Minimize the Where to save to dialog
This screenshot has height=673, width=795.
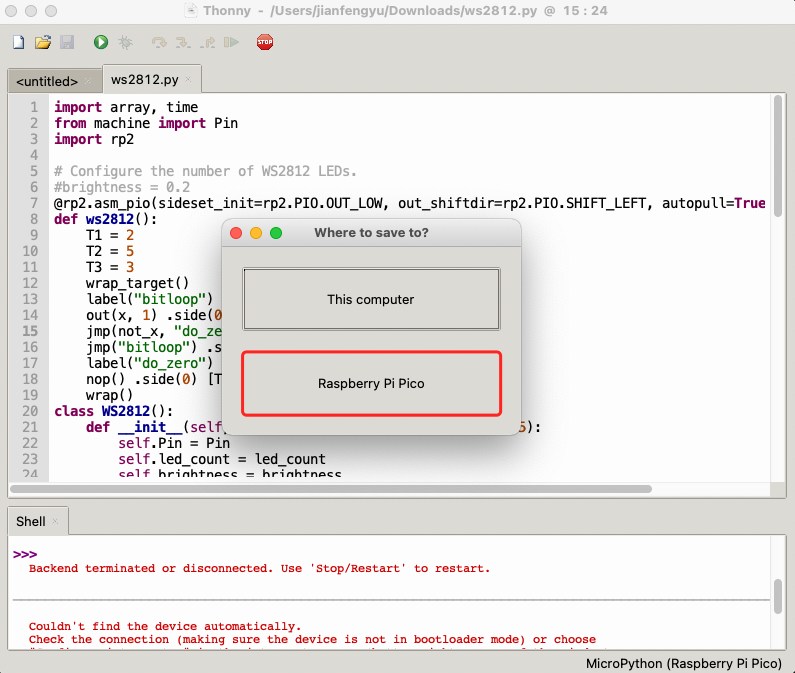pyautogui.click(x=256, y=233)
